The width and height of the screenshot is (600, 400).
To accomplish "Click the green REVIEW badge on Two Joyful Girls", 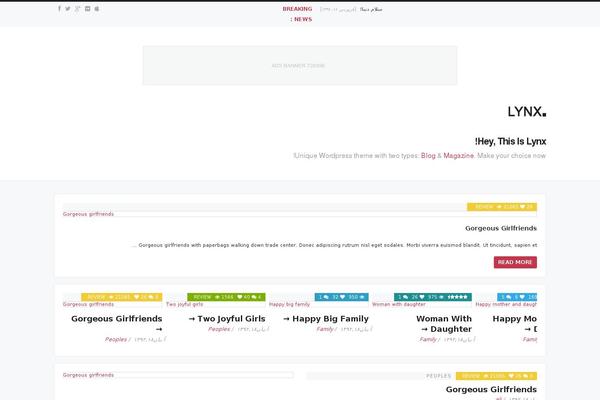I will (x=226, y=297).
